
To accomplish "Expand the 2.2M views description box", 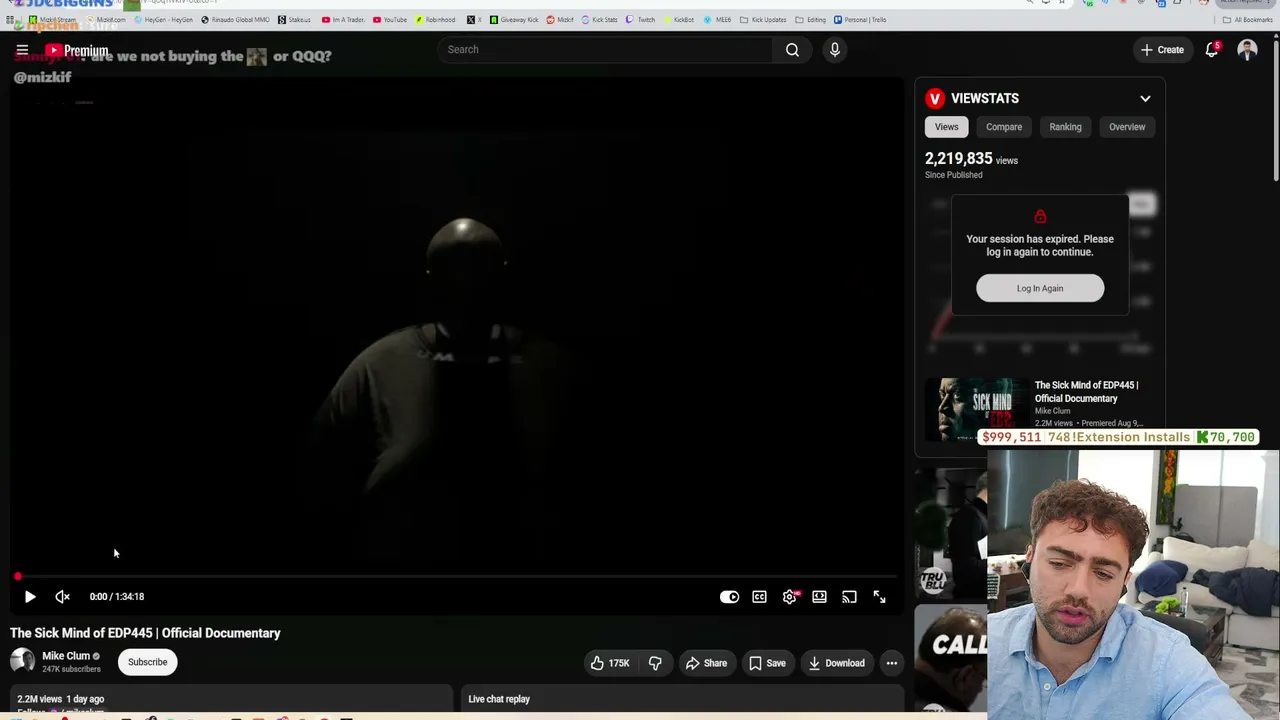I will 231,699.
